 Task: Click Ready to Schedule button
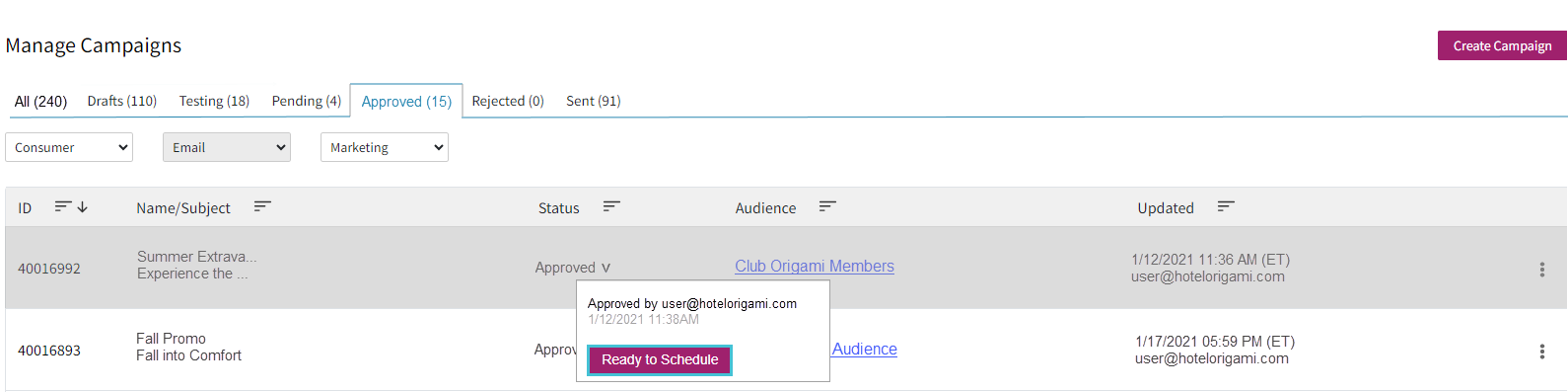click(x=660, y=359)
